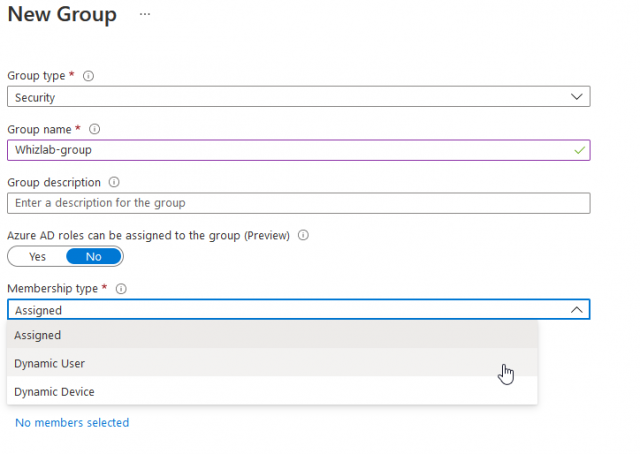Click the info icon beside Group name
This screenshot has height=454, width=640.
(95, 129)
